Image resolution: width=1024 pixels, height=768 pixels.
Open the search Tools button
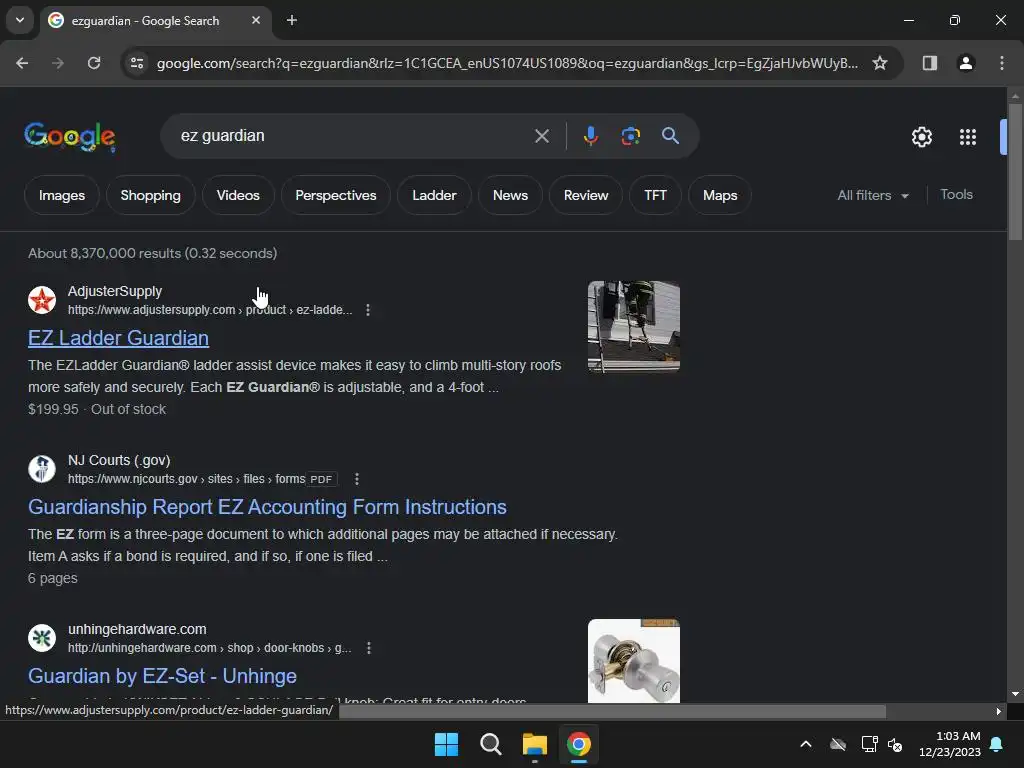pos(956,195)
